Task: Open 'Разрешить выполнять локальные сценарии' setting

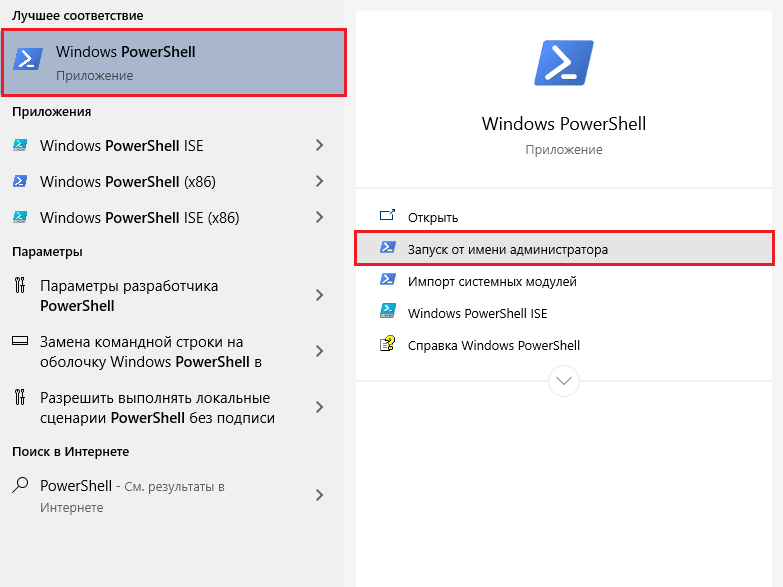Action: click(x=172, y=407)
